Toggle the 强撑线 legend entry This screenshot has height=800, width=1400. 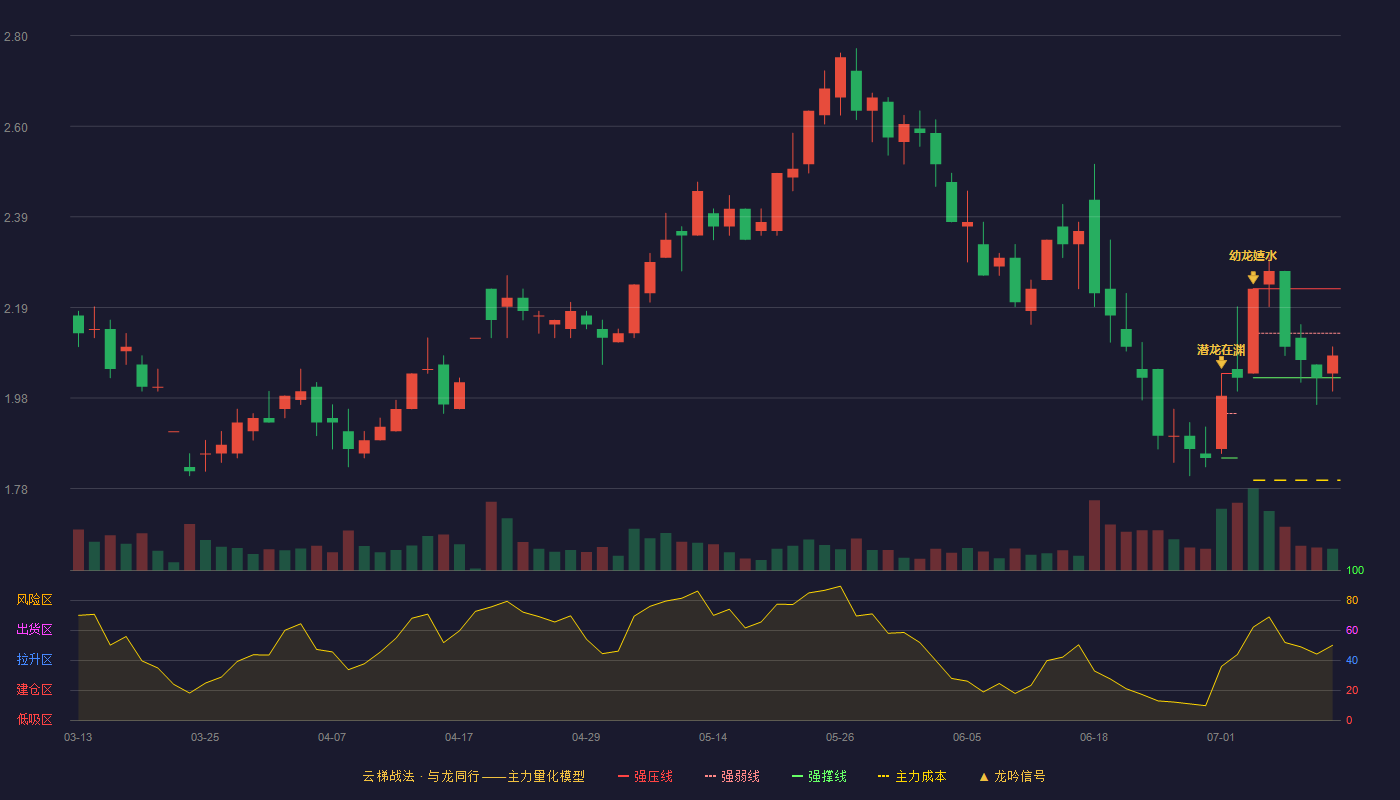point(819,776)
